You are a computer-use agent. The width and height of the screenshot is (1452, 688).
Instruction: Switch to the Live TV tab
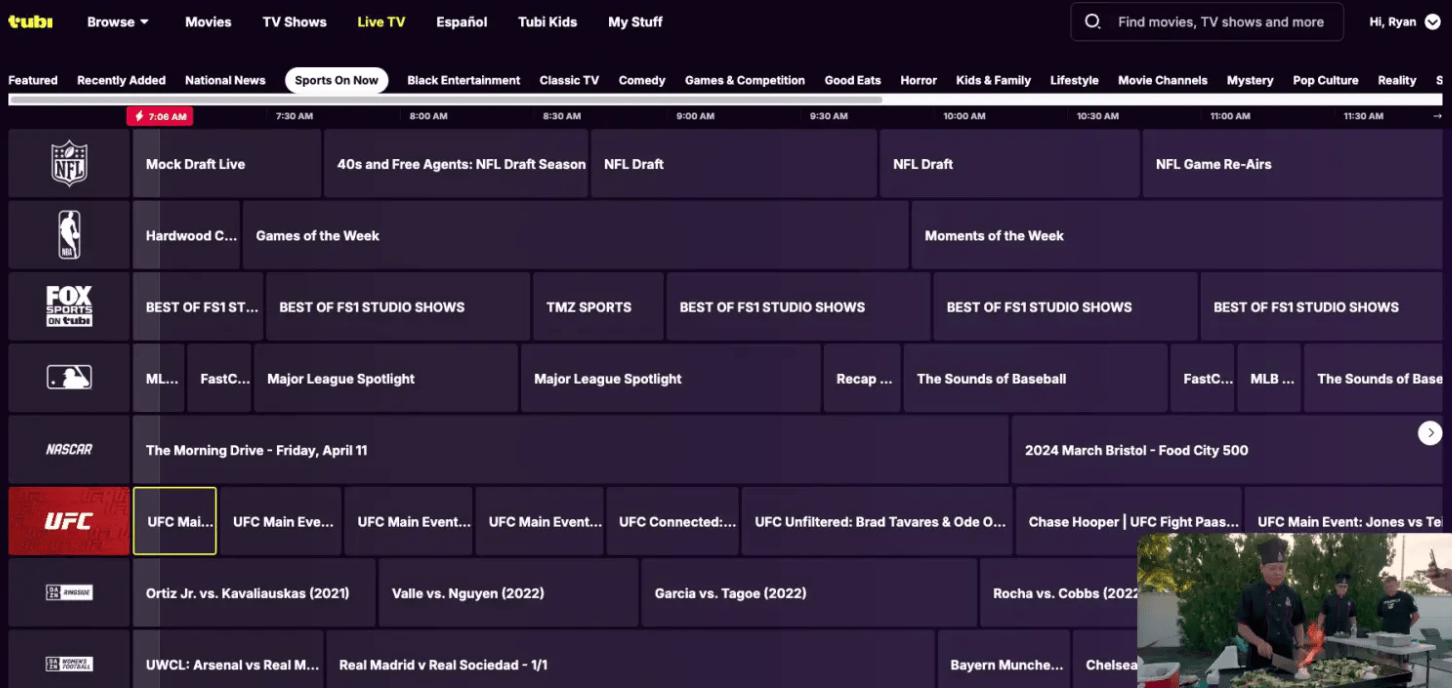pos(381,22)
